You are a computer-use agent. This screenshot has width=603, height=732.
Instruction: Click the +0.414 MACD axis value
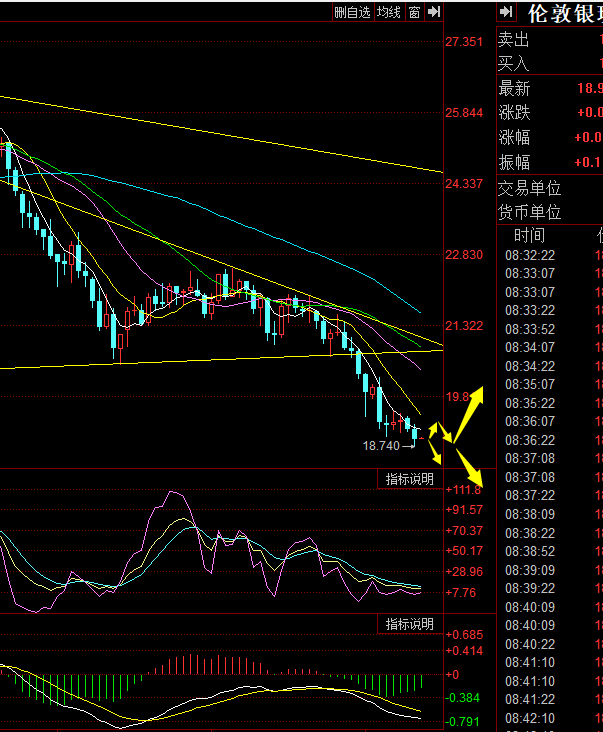pos(464,651)
